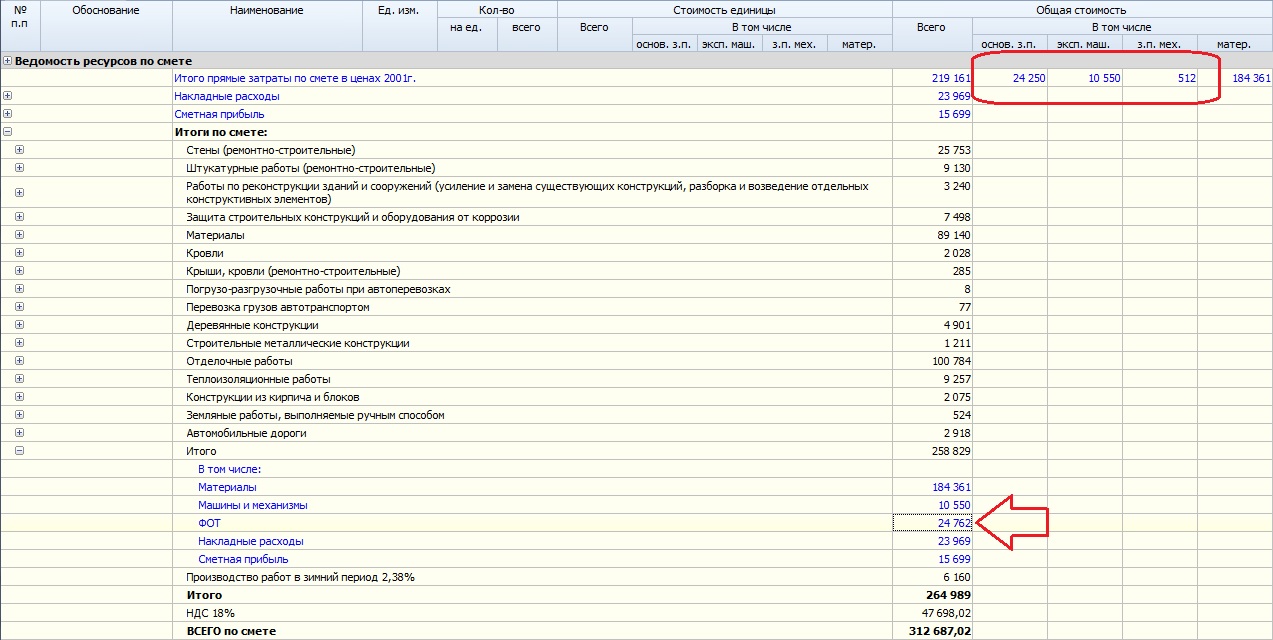Expand the "Штукатурные работы" row

coord(19,168)
